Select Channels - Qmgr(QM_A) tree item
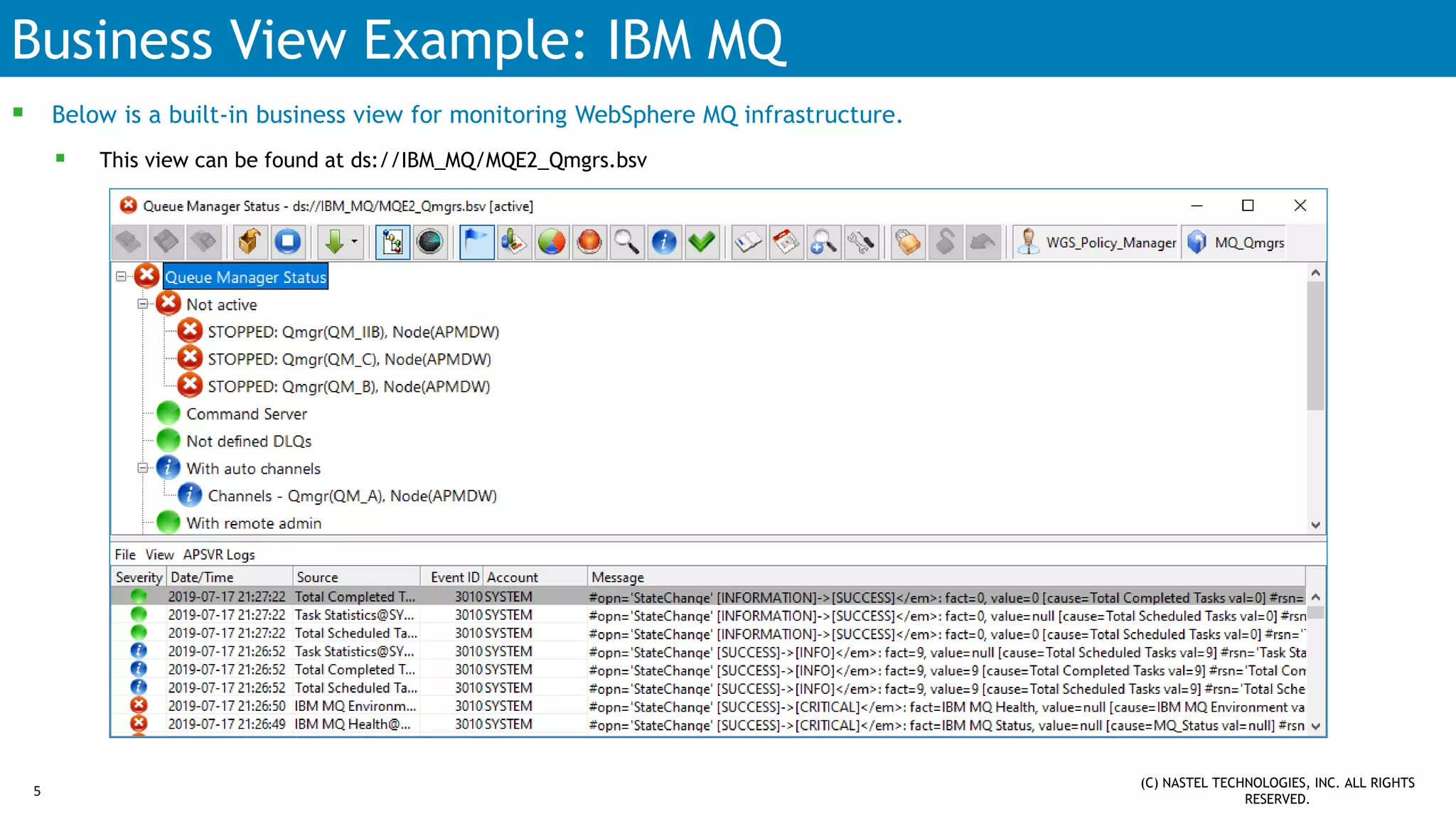The image size is (1456, 819). coord(352,496)
